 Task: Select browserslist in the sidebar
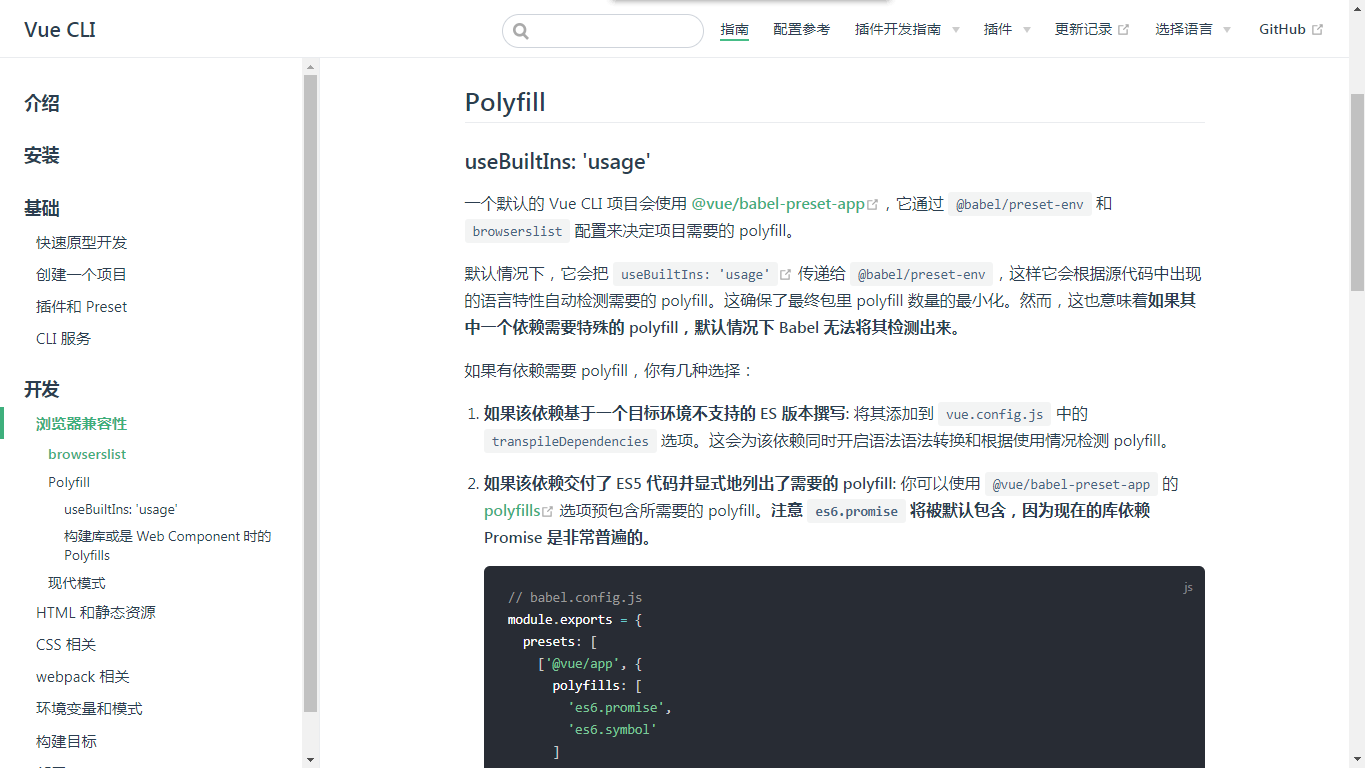tap(87, 454)
